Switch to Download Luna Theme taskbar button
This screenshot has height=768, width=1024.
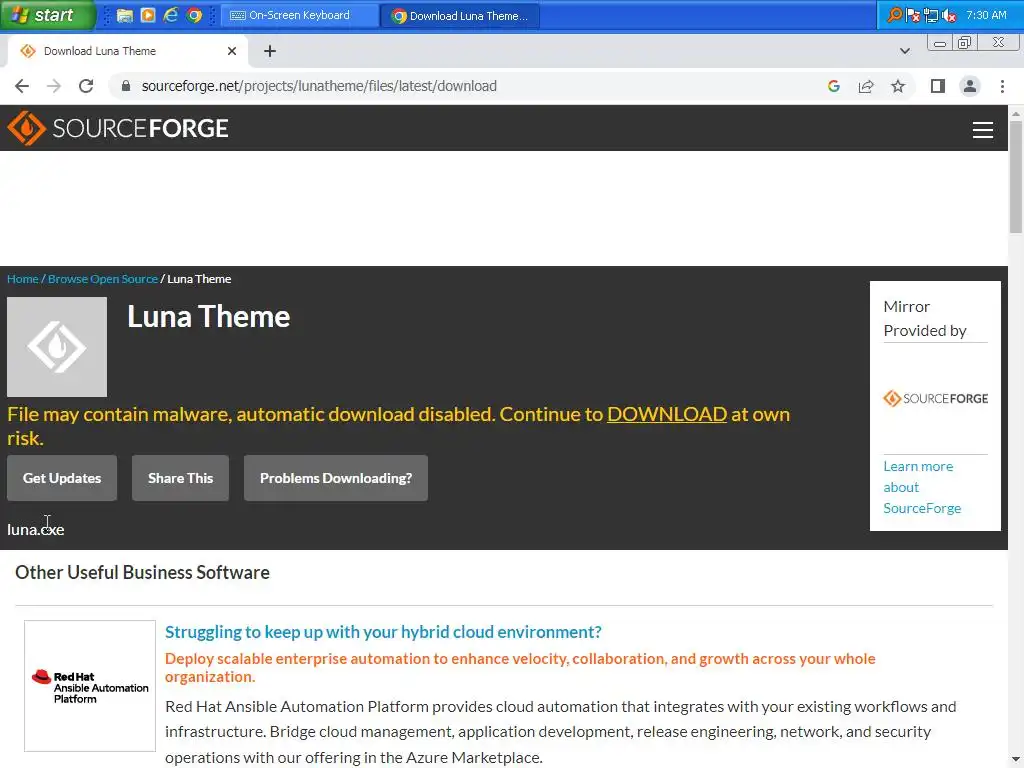click(x=460, y=15)
